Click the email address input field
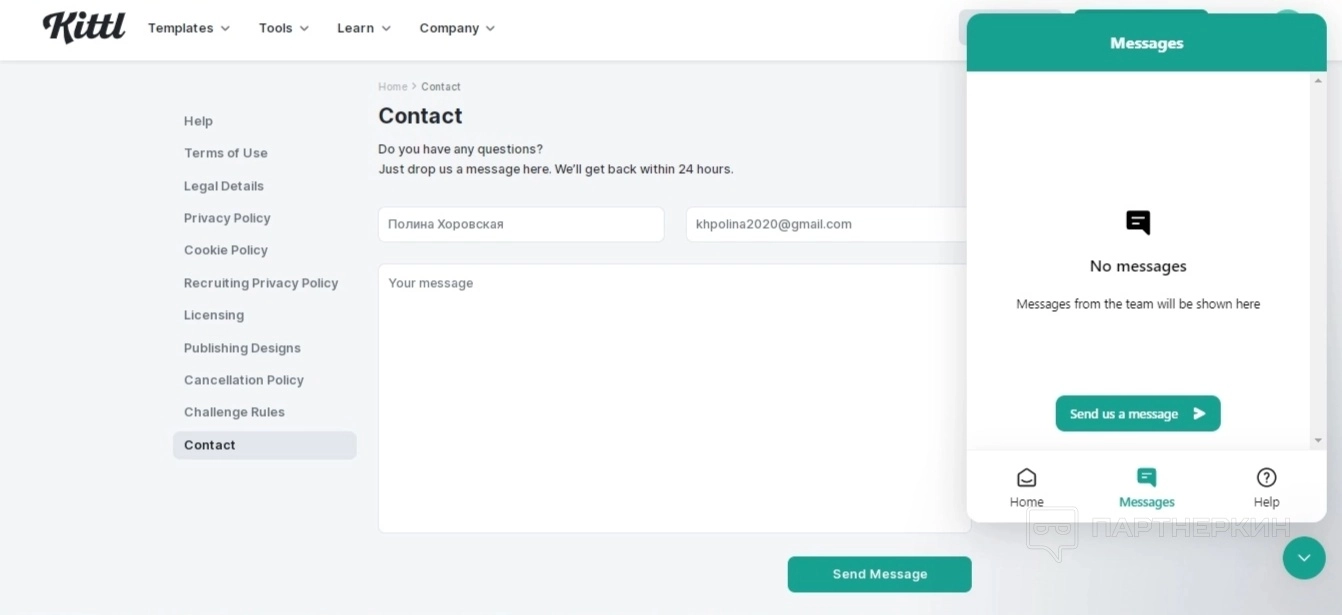Screen dimensions: 1342x615 pos(825,224)
